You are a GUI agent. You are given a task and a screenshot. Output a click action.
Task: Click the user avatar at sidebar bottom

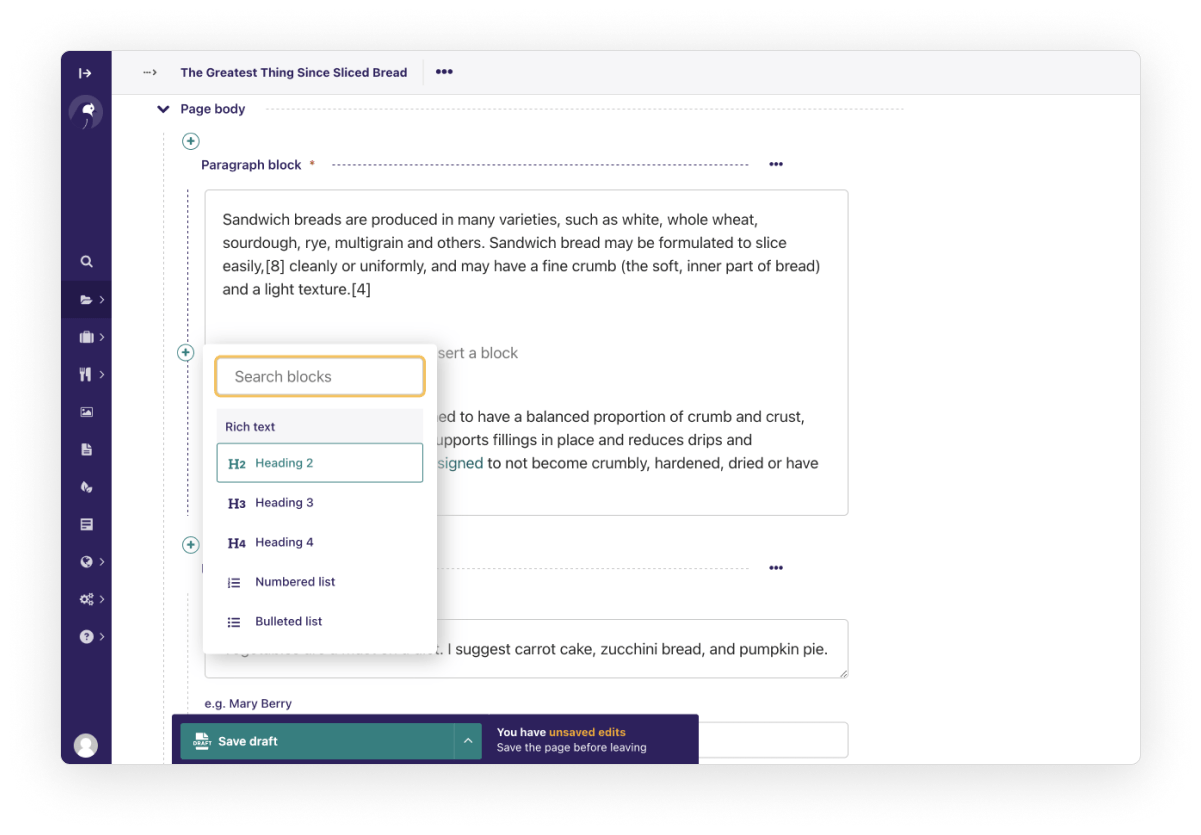click(x=86, y=744)
